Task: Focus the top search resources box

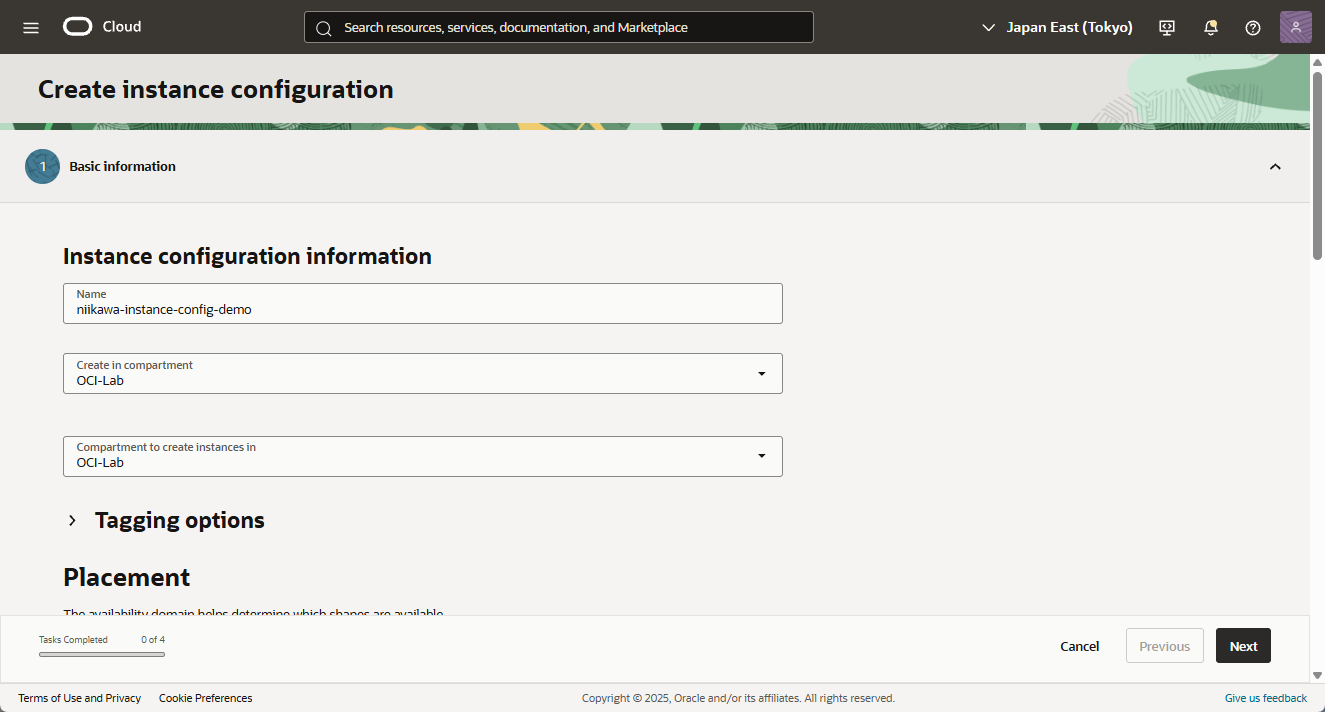Action: click(x=570, y=27)
